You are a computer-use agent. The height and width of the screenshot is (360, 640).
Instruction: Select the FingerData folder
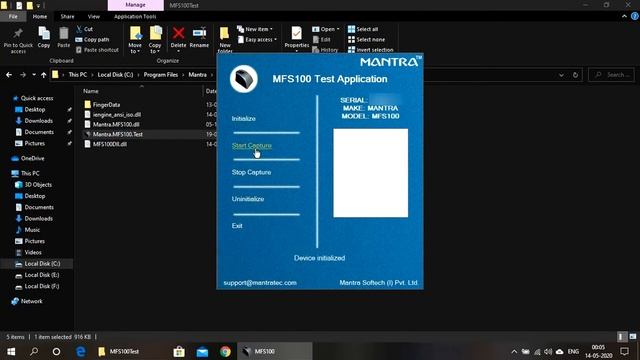[106, 104]
